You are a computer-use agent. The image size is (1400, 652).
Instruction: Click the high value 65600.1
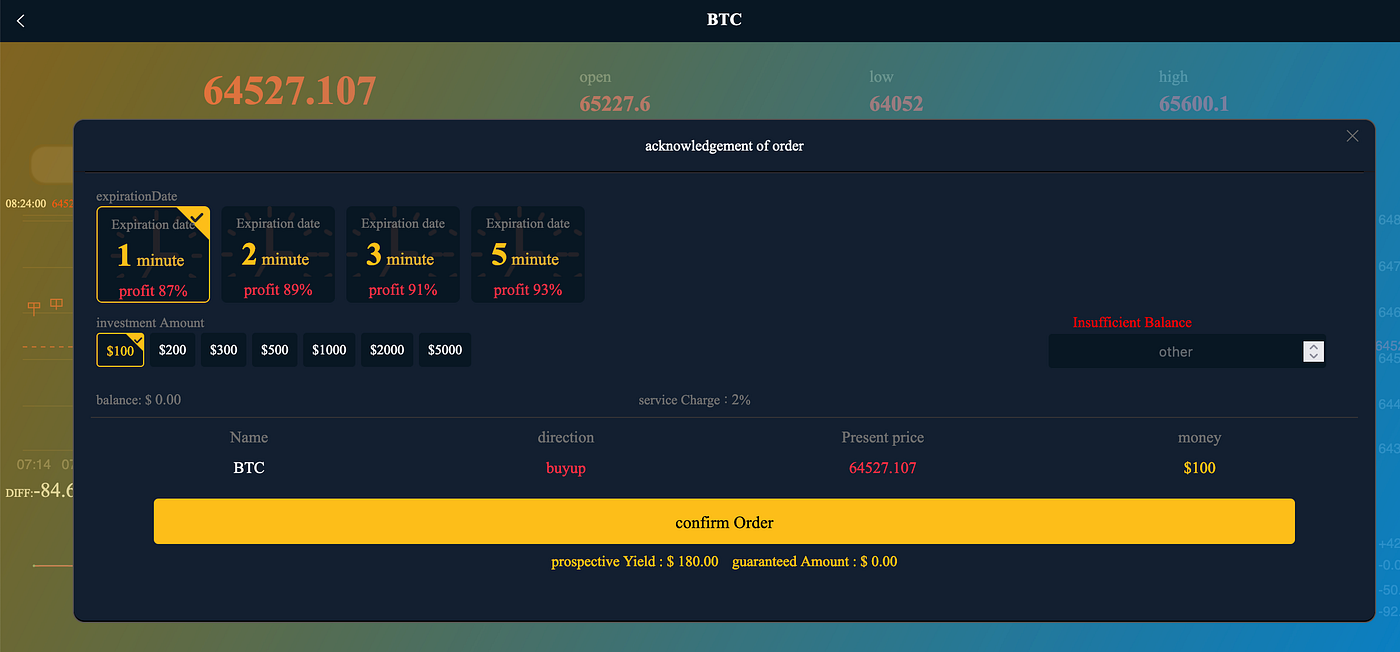1194,104
